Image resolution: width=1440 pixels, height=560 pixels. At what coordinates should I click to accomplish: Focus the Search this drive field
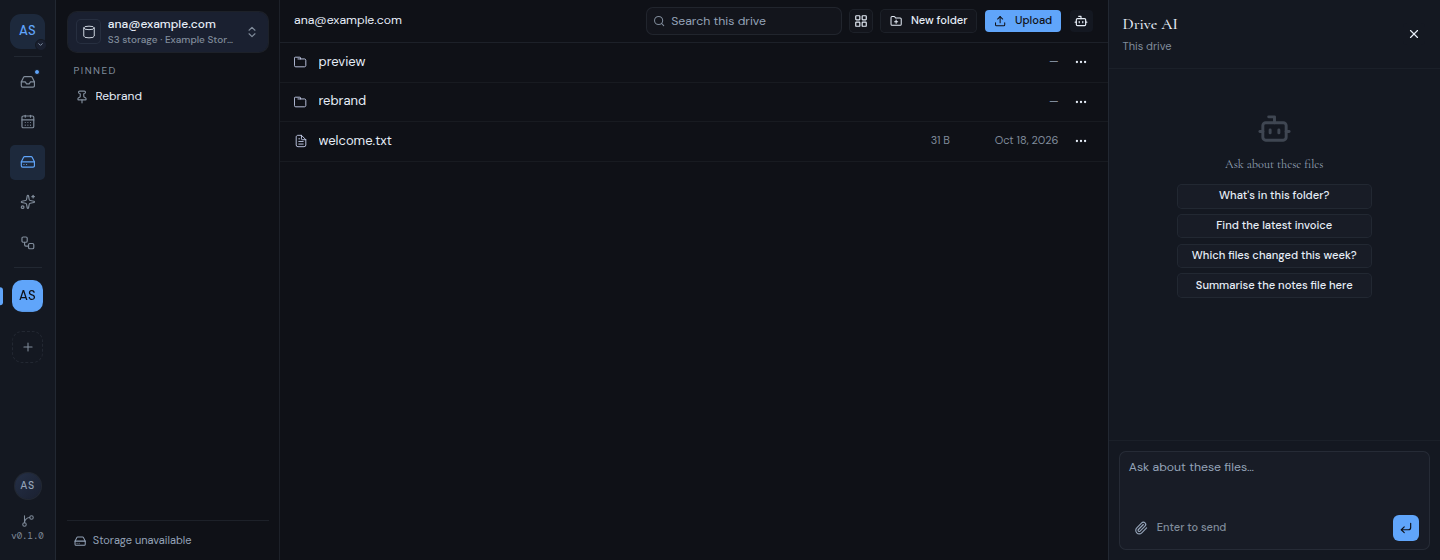coord(743,21)
